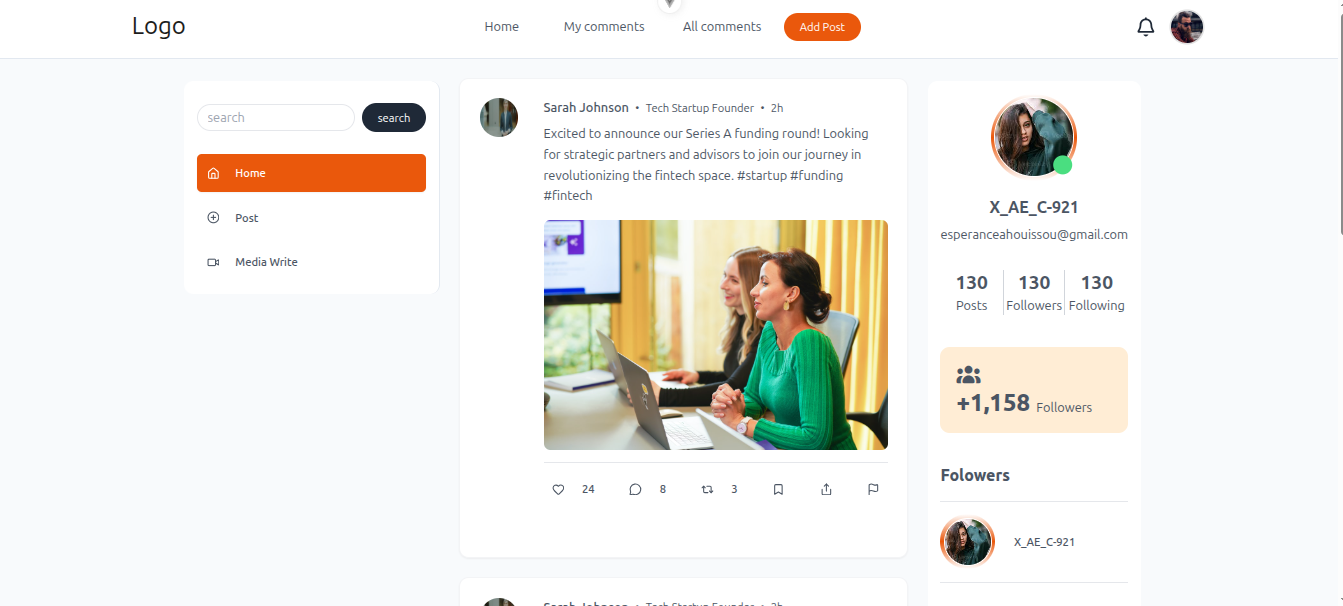Click the followers group icon in orange card

pos(968,376)
